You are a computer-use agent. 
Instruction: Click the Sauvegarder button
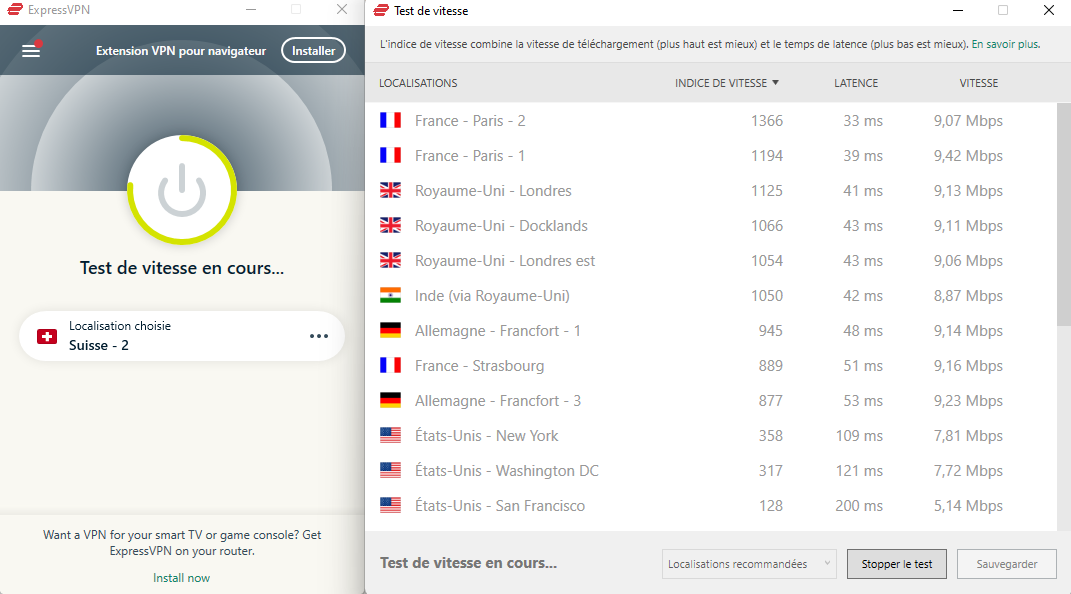1007,564
